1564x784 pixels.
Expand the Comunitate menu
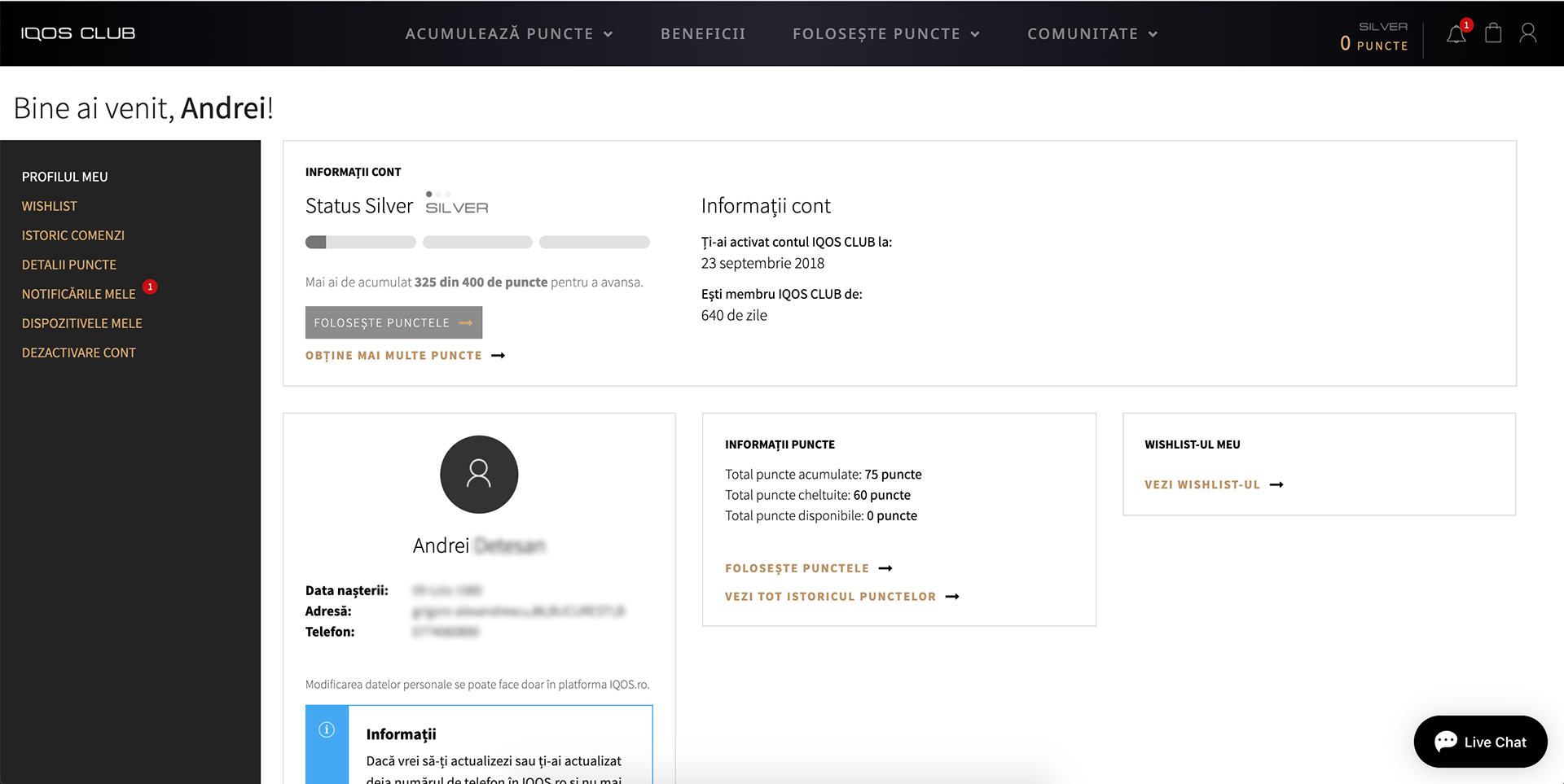(x=1092, y=34)
